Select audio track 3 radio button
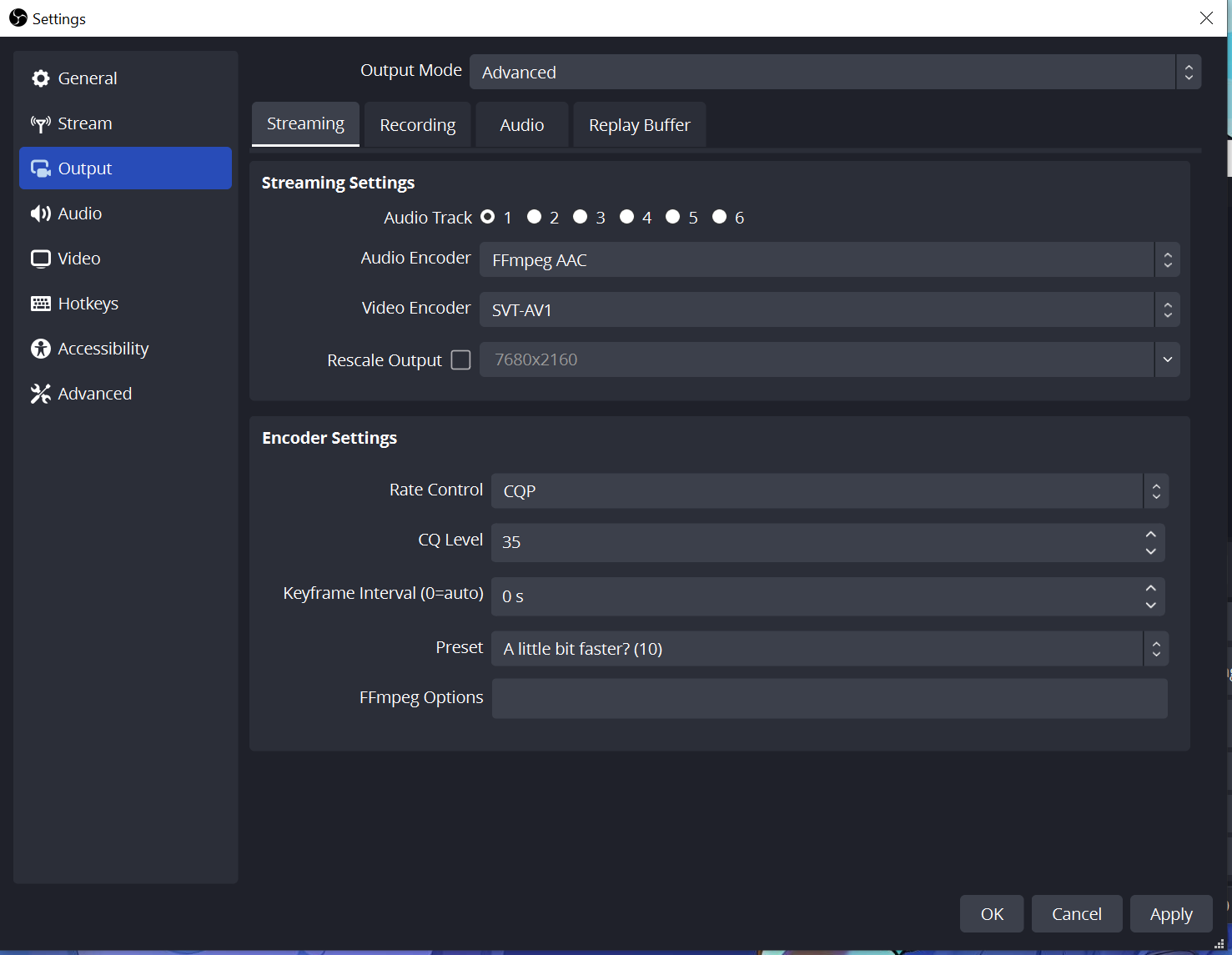The height and width of the screenshot is (955, 1232). click(x=581, y=217)
